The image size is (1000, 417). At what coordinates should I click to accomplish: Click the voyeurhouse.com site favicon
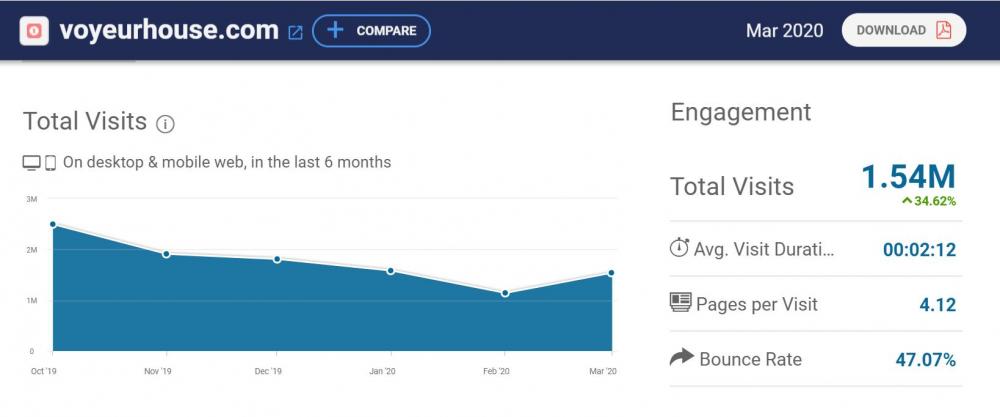35,31
